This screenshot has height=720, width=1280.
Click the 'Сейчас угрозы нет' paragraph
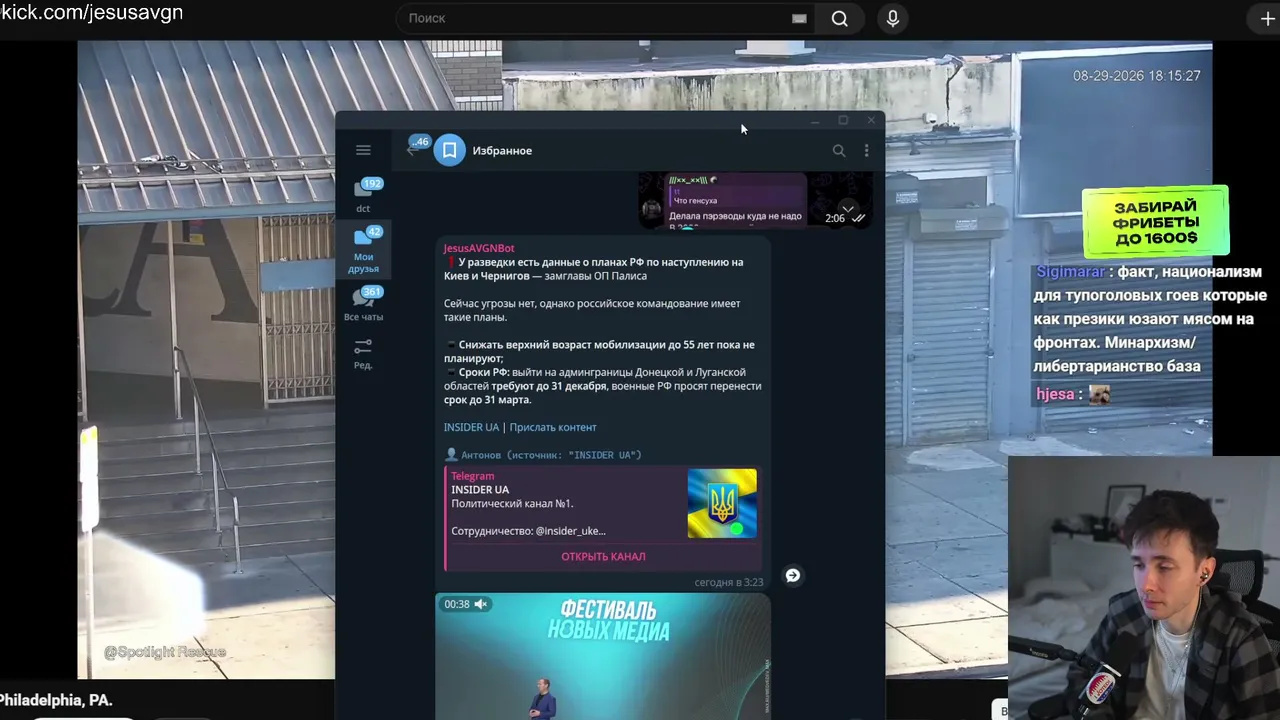(x=592, y=310)
